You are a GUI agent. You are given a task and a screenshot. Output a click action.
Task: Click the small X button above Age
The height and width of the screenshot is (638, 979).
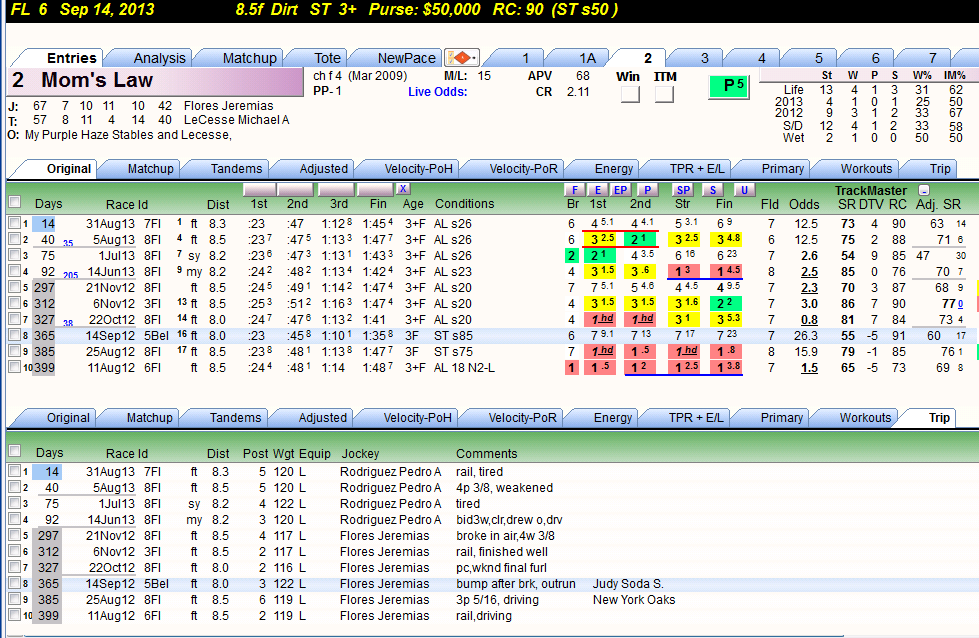403,189
